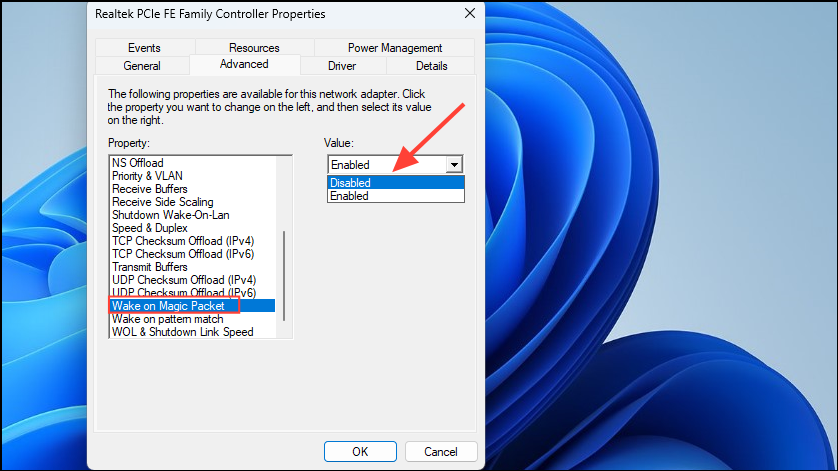Choose Disabled from the value list
Image resolution: width=838 pixels, height=471 pixels.
[x=395, y=183]
